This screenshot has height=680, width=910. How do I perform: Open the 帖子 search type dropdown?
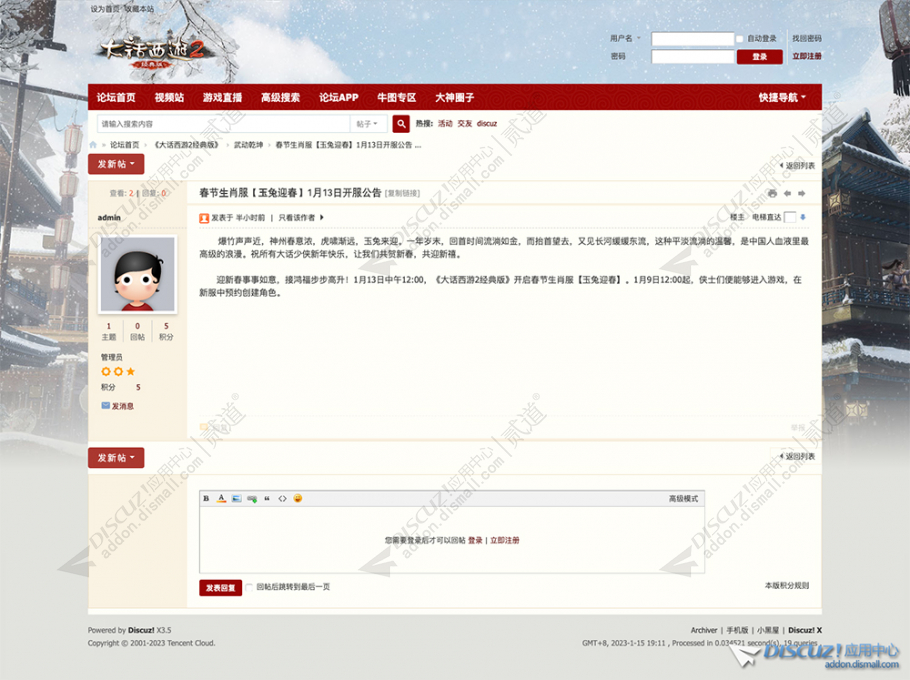pos(367,124)
